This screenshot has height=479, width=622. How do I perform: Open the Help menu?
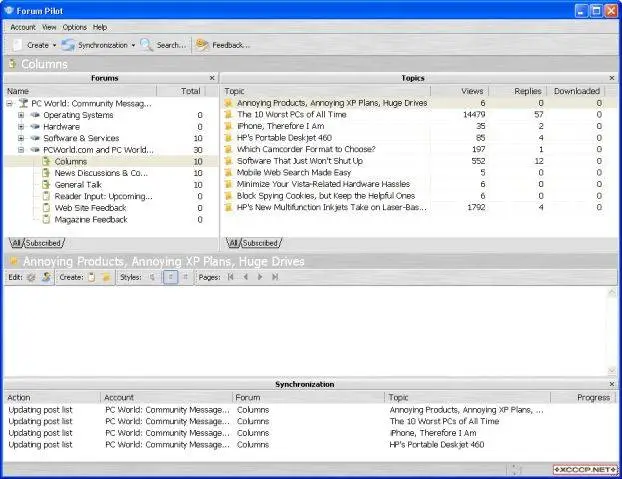tap(100, 27)
